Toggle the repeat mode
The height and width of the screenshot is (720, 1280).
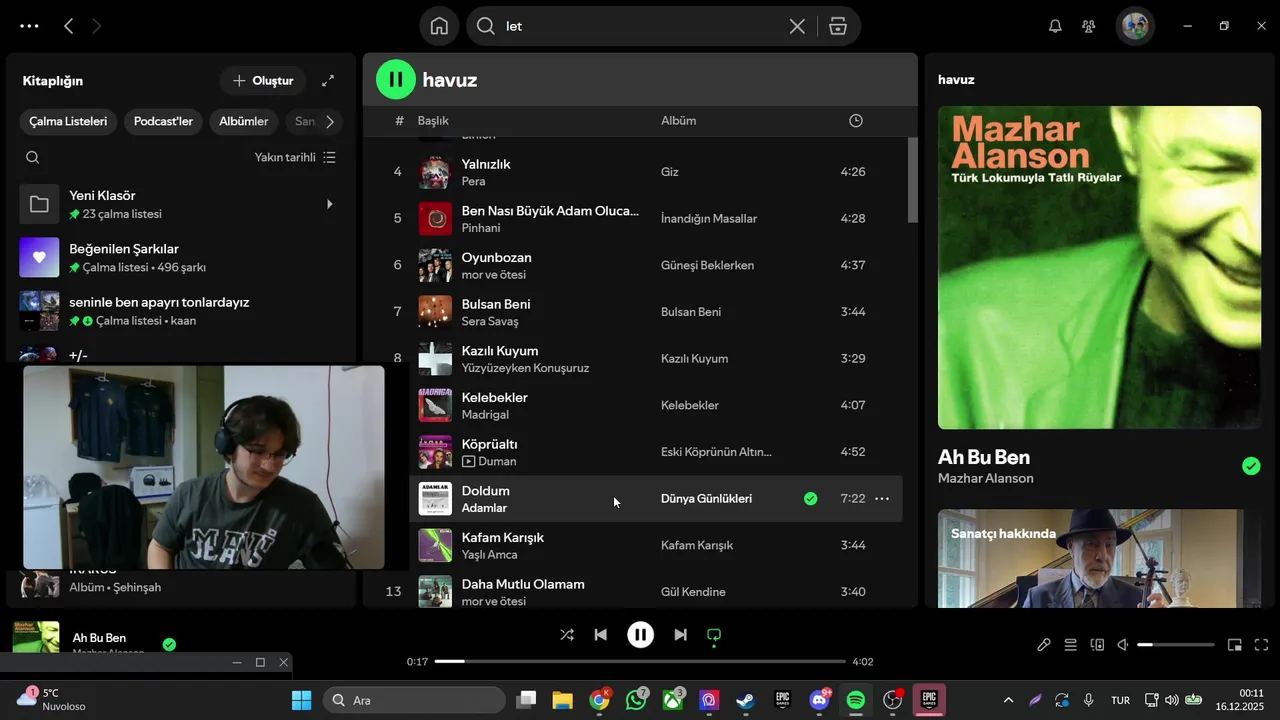pyautogui.click(x=714, y=635)
